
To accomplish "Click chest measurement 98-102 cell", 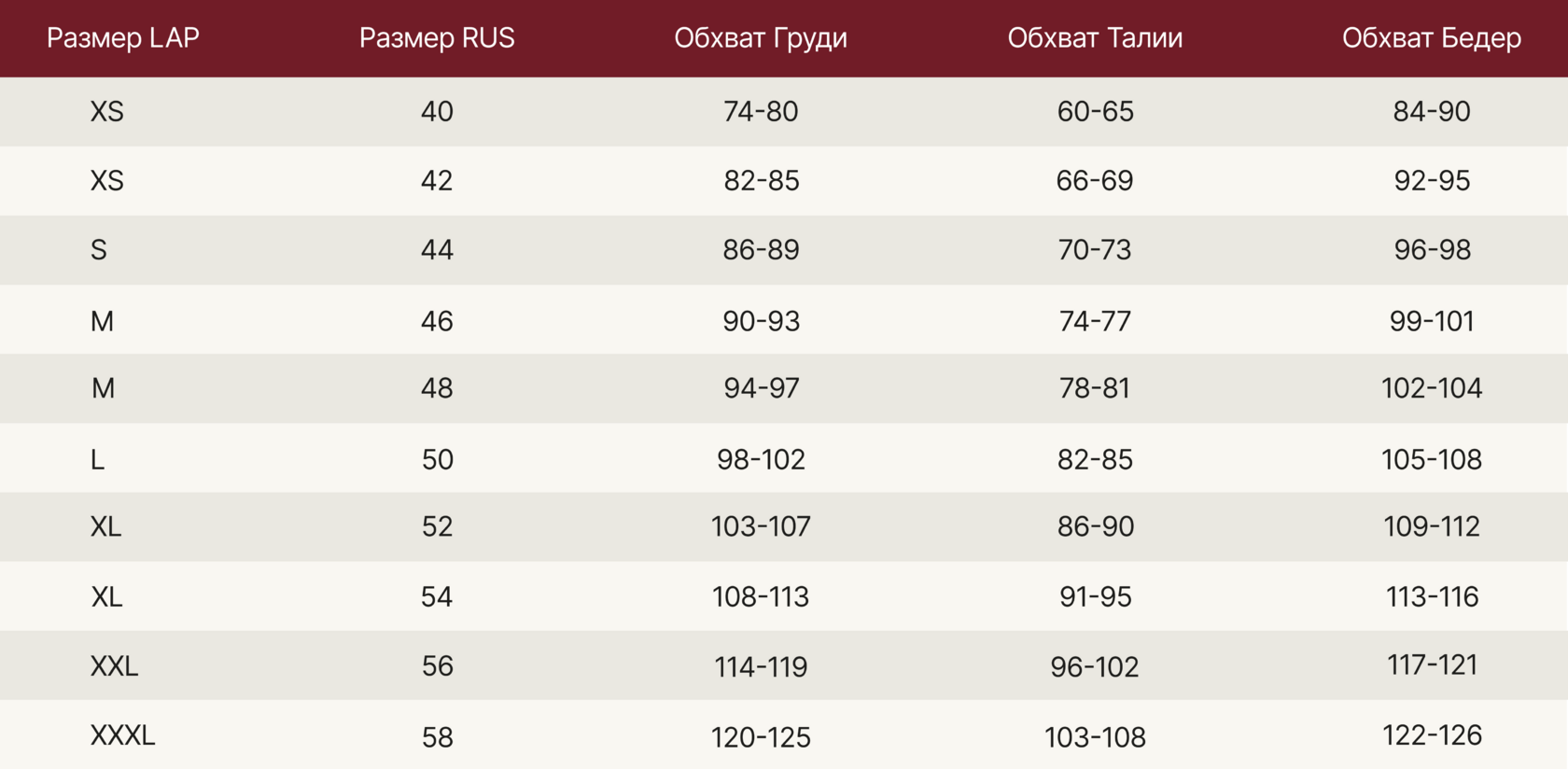I will pyautogui.click(x=761, y=459).
